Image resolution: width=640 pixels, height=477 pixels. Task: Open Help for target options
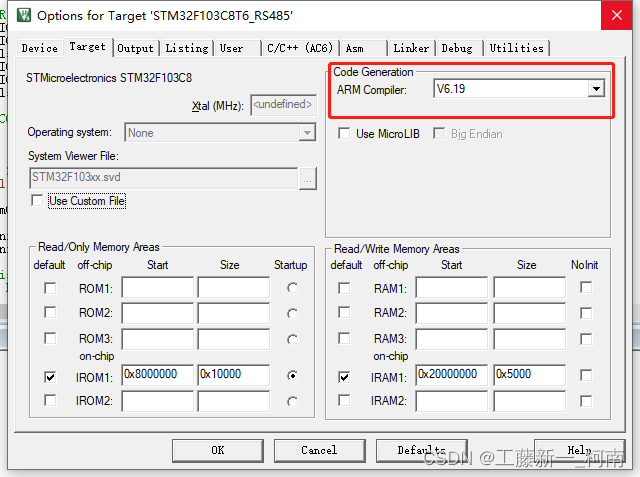pos(579,450)
